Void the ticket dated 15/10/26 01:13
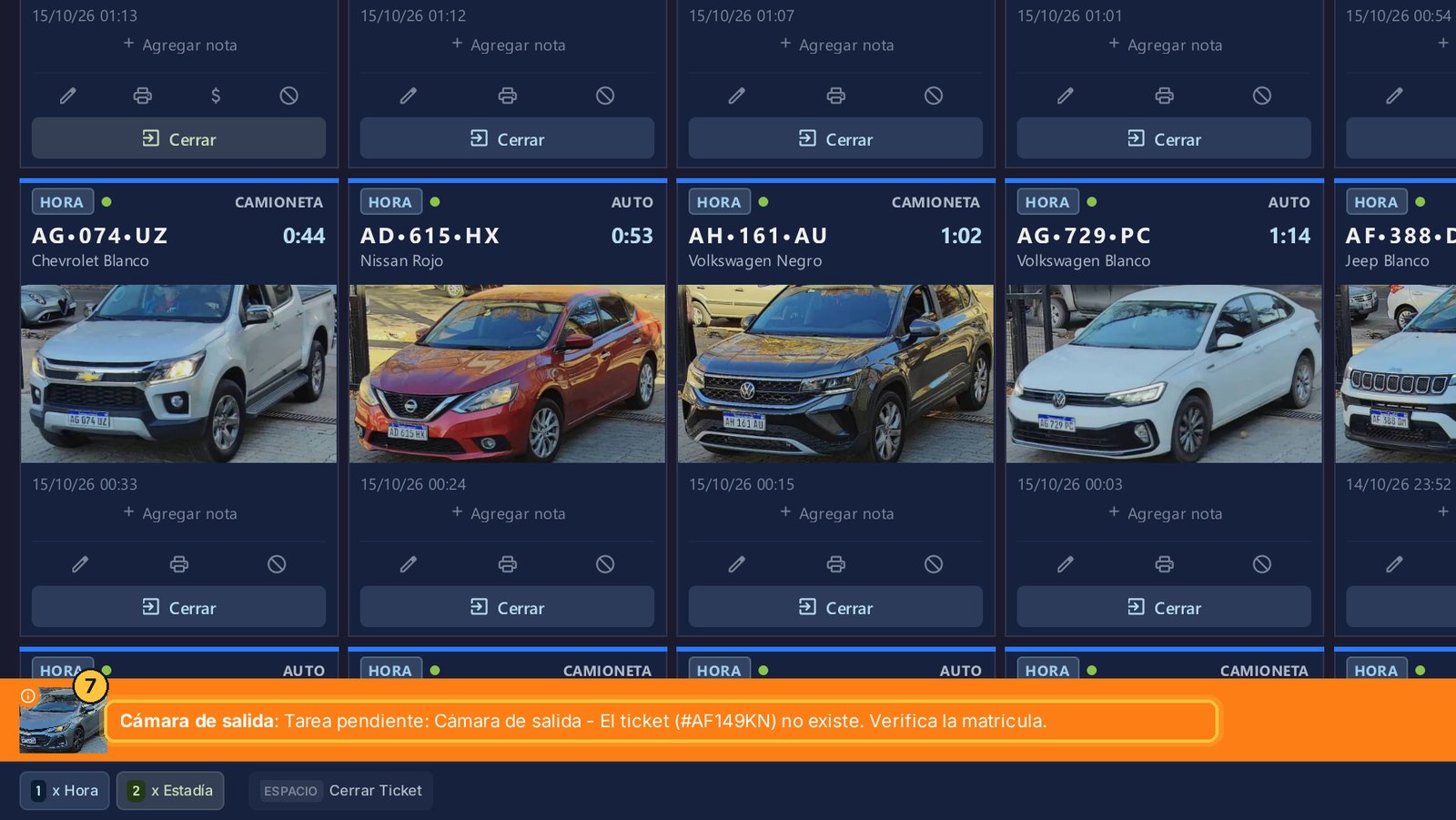 [289, 96]
